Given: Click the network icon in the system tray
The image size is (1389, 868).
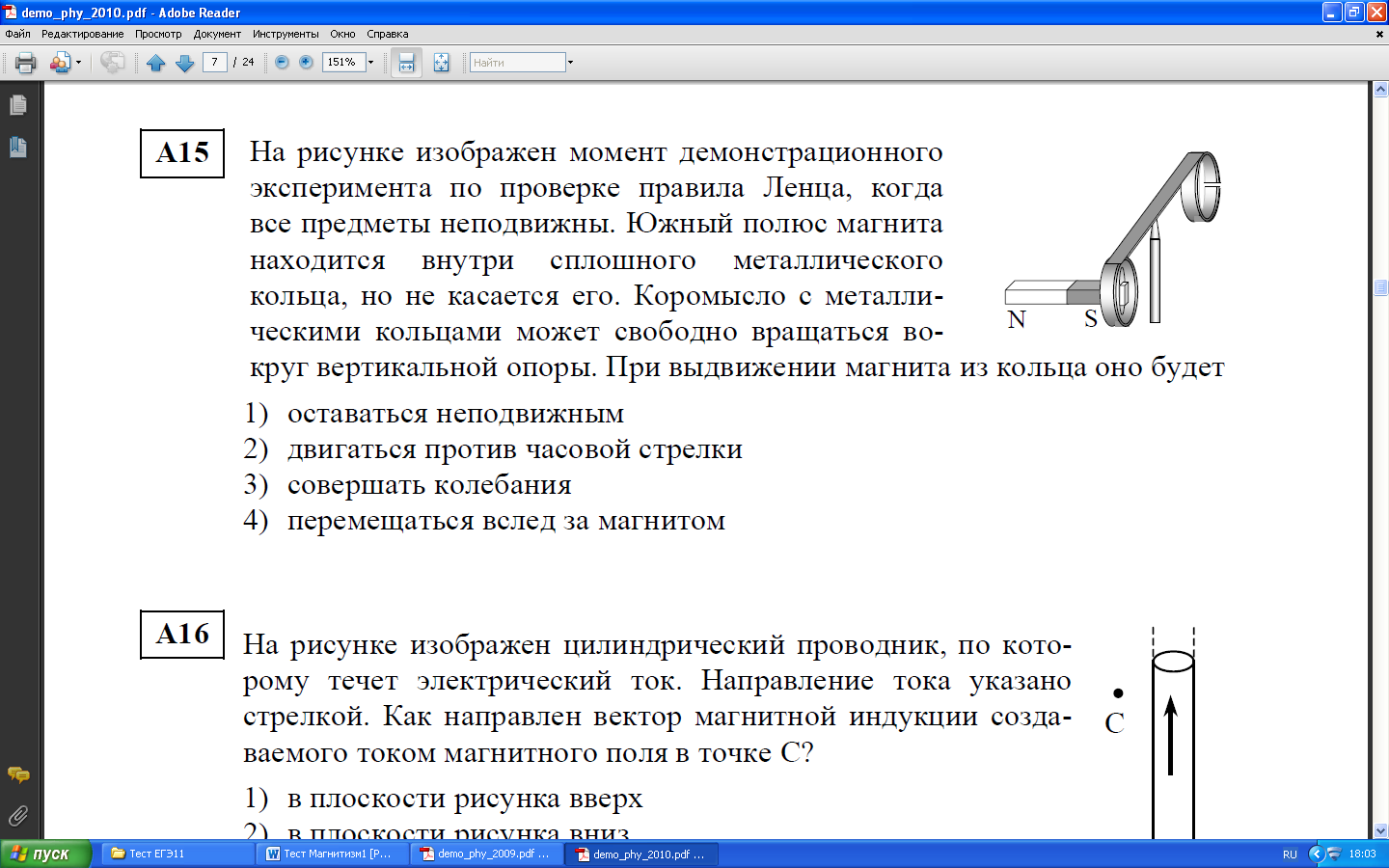Looking at the screenshot, I should [x=1334, y=854].
